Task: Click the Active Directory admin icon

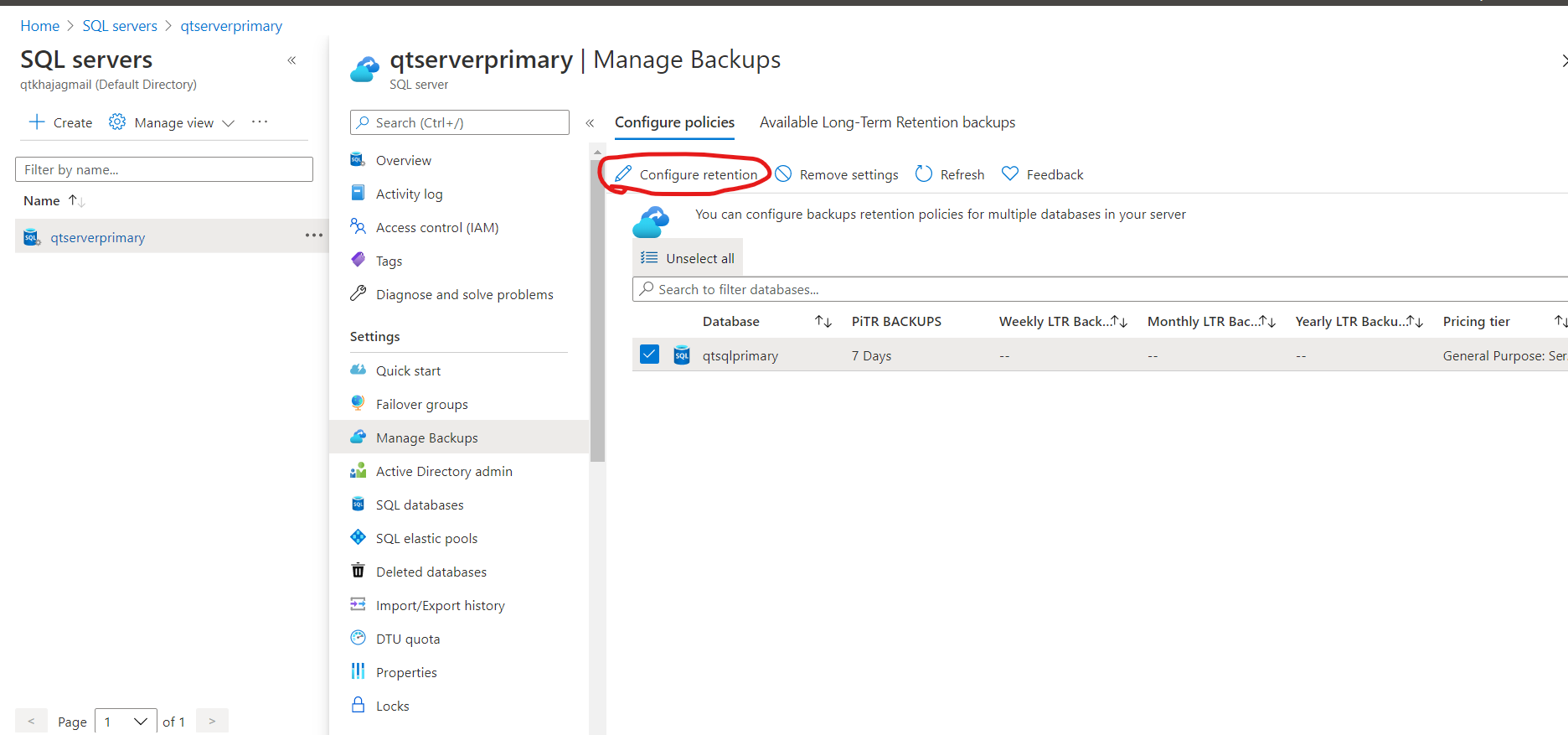Action: (x=358, y=470)
